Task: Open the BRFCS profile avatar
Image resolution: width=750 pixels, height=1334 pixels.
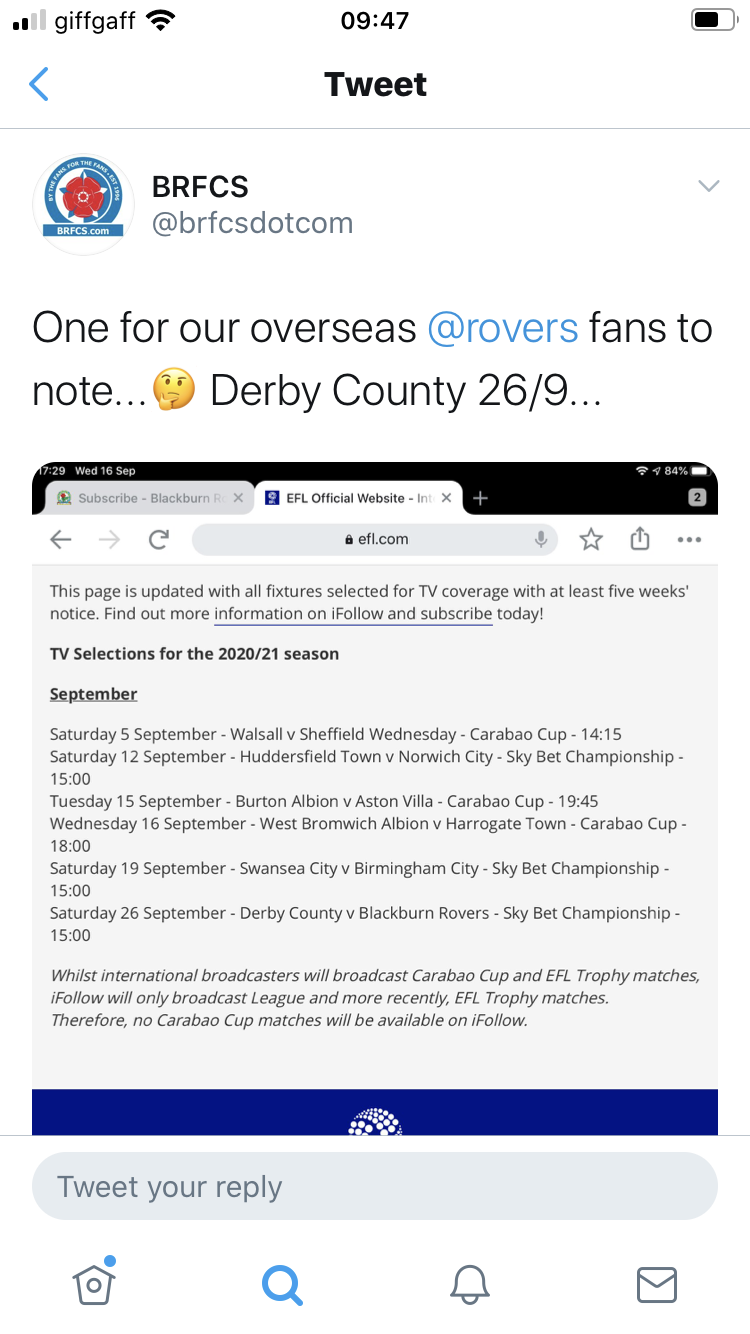Action: 84,204
